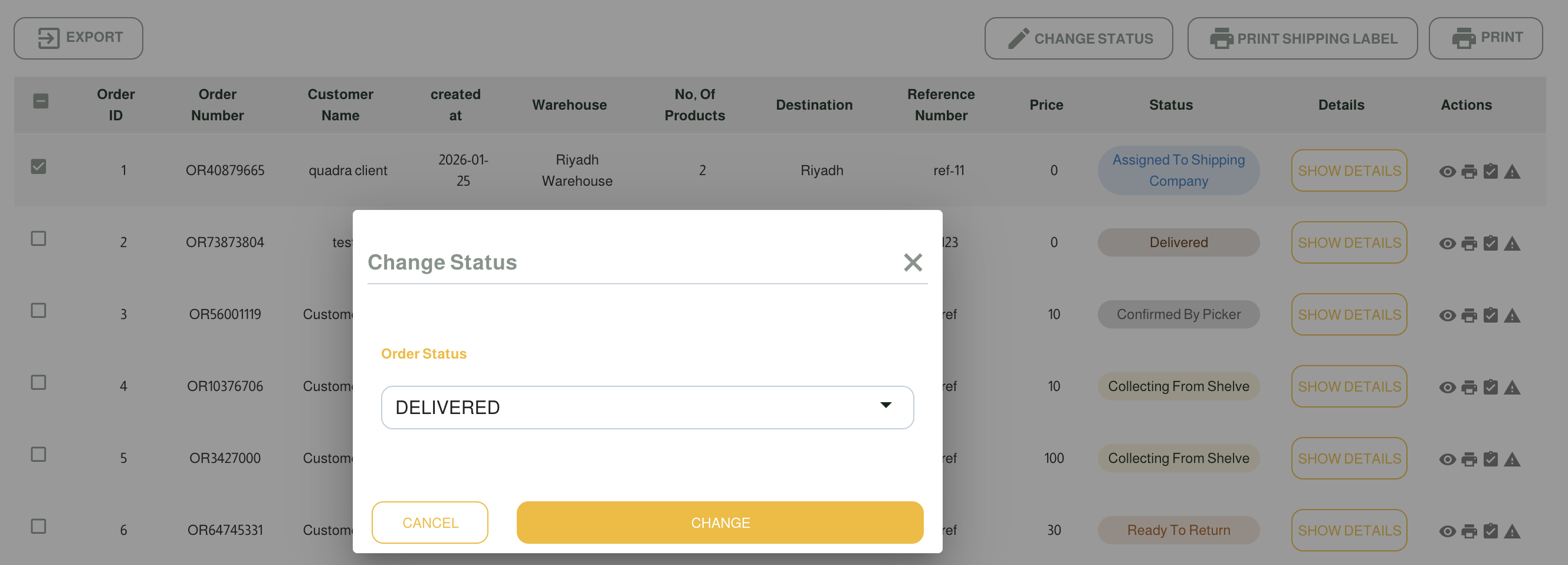Screen dimensions: 1568x565
Task: Click the clipboard check icon for order OR3427000
Action: tap(1490, 458)
